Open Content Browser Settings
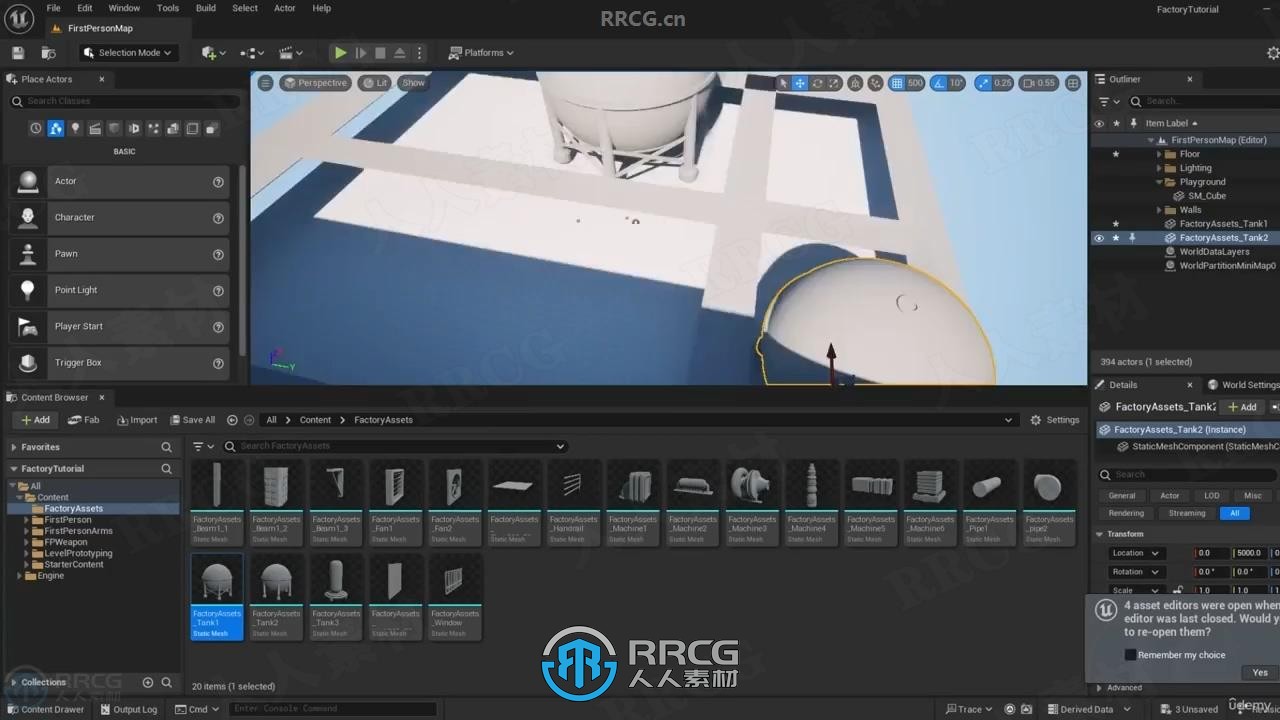 1055,420
